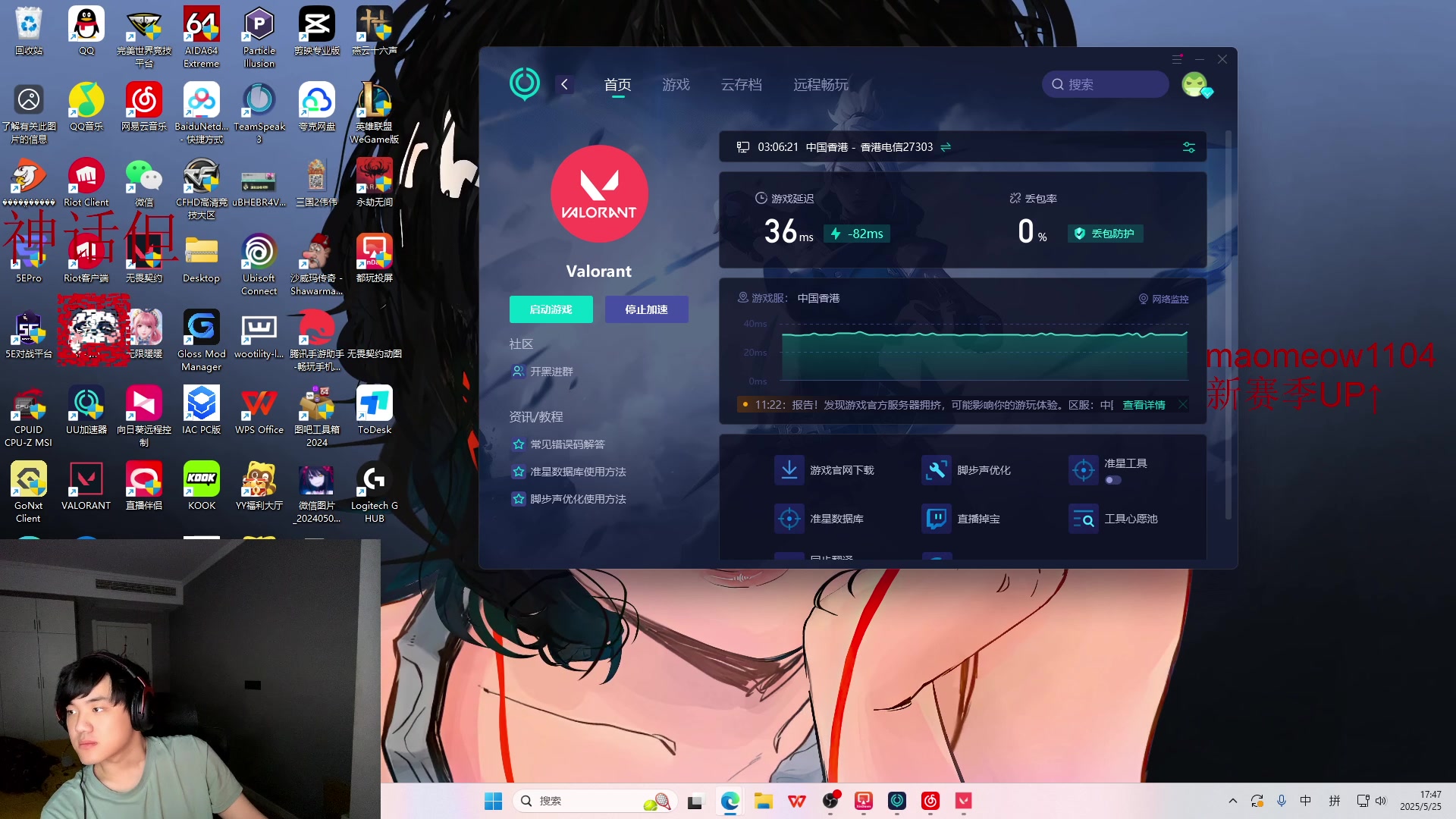
Task: Switch input method via 中 indicator
Action: (1306, 801)
